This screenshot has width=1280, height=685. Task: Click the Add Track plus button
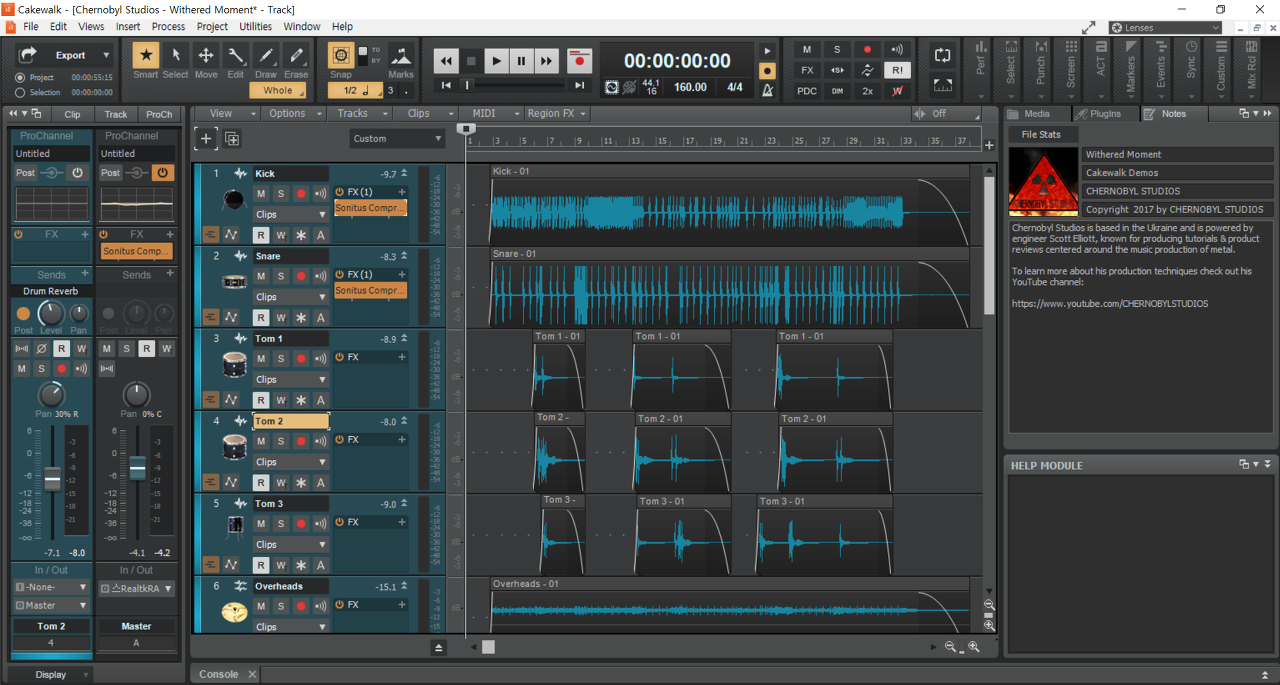click(206, 139)
